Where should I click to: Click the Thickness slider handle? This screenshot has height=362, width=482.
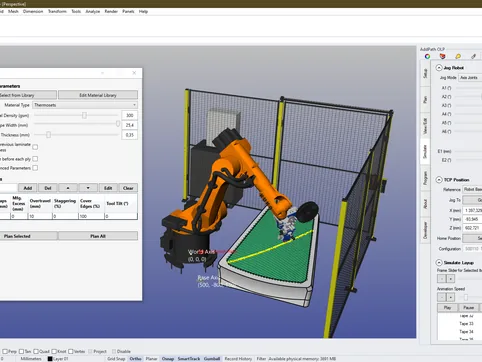pos(48,135)
